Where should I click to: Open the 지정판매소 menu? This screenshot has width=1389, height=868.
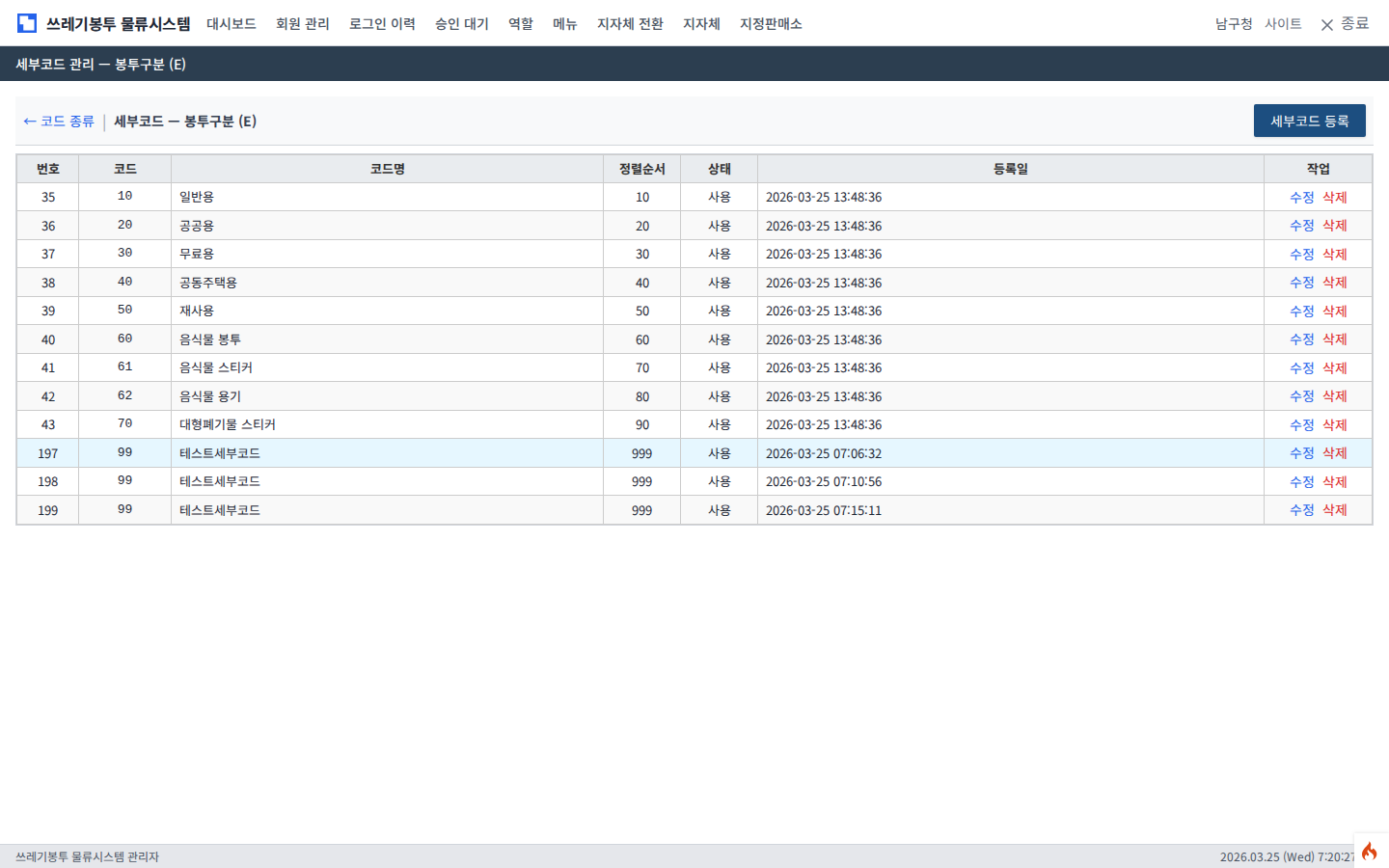(771, 24)
